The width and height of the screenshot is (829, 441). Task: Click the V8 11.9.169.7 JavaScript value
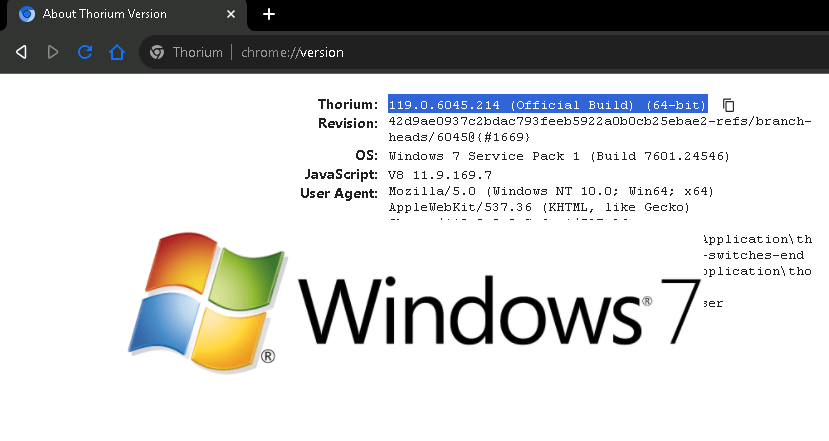click(440, 175)
